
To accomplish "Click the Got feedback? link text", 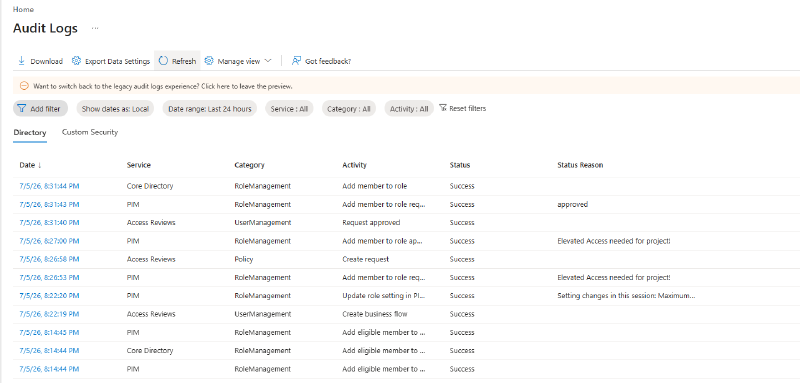I will [328, 61].
